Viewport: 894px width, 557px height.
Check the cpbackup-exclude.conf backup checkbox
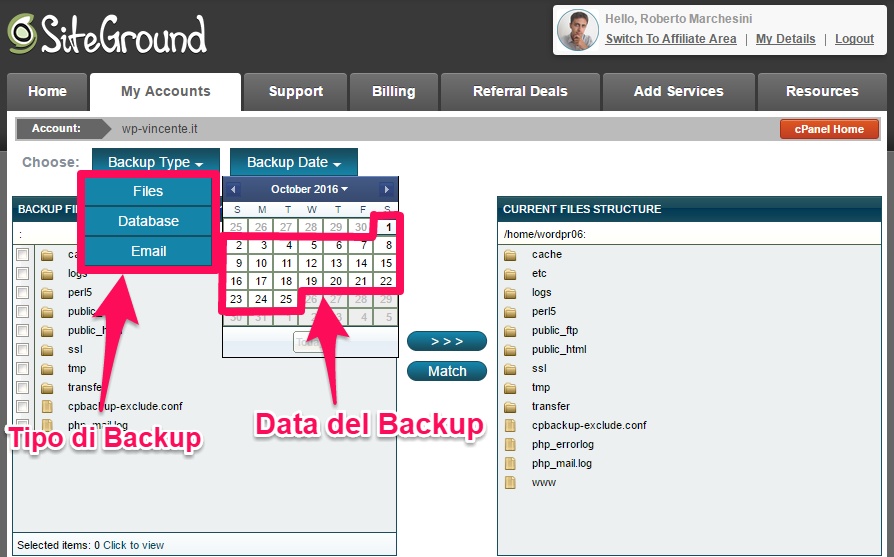pos(22,406)
